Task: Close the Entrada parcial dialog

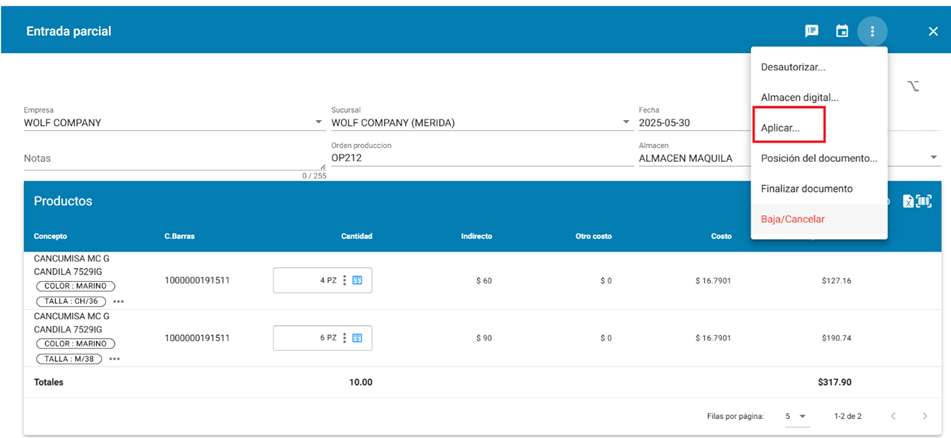Action: coord(933,32)
